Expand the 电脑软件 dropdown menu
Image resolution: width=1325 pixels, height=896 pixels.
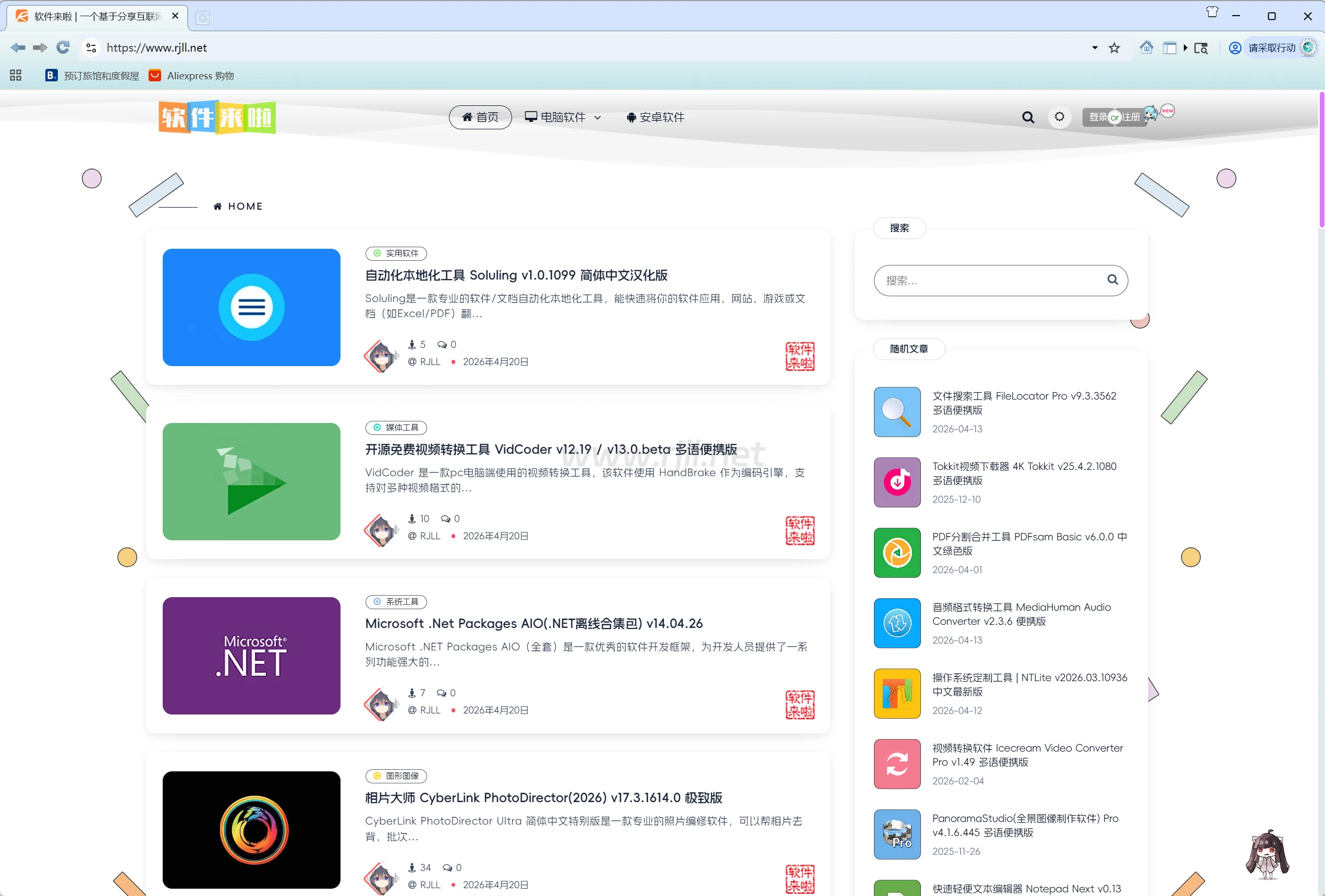click(563, 117)
